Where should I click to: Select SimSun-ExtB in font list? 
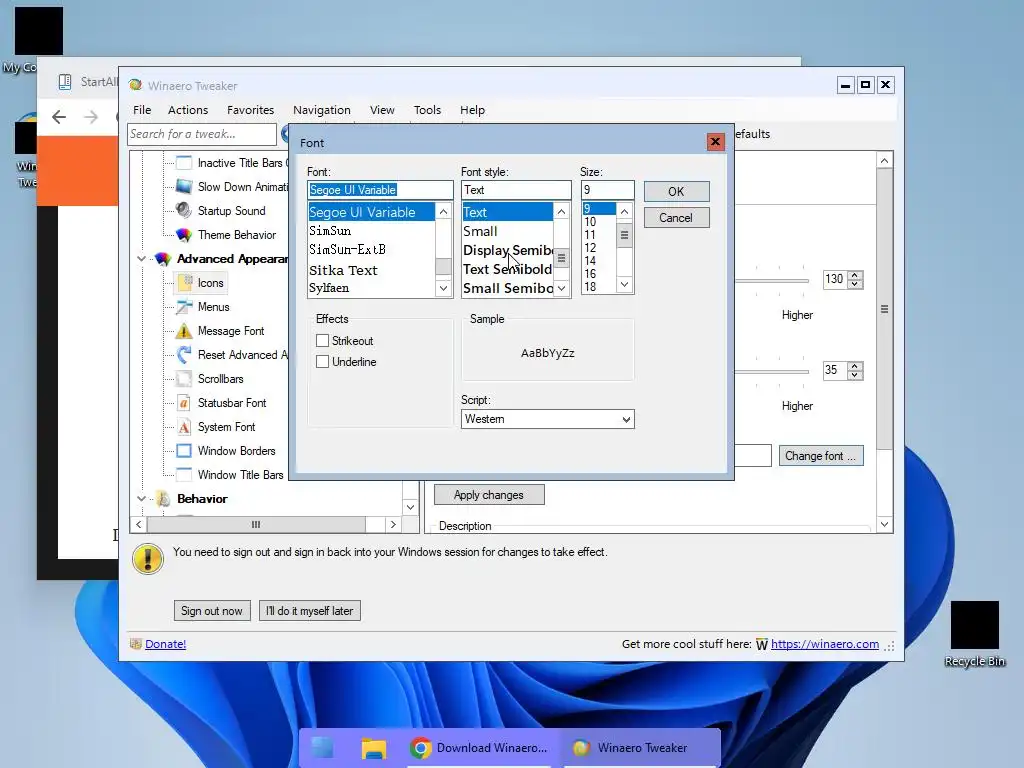coord(371,249)
